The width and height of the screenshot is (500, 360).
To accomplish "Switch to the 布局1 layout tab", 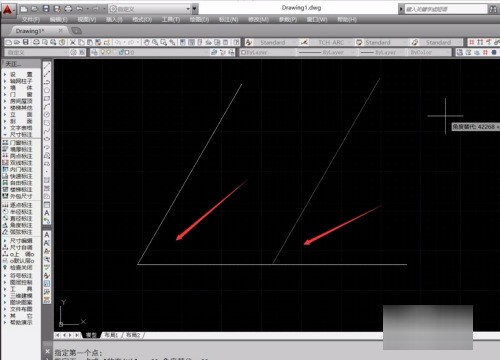I will click(111, 335).
